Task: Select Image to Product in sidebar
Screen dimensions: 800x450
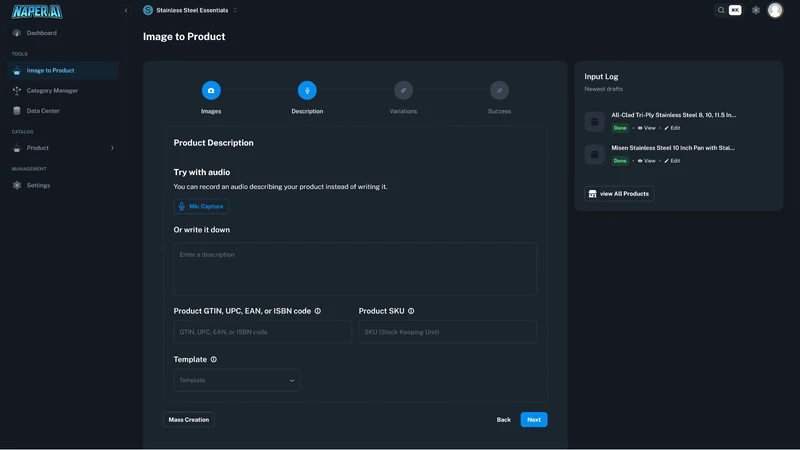Action: (x=63, y=70)
